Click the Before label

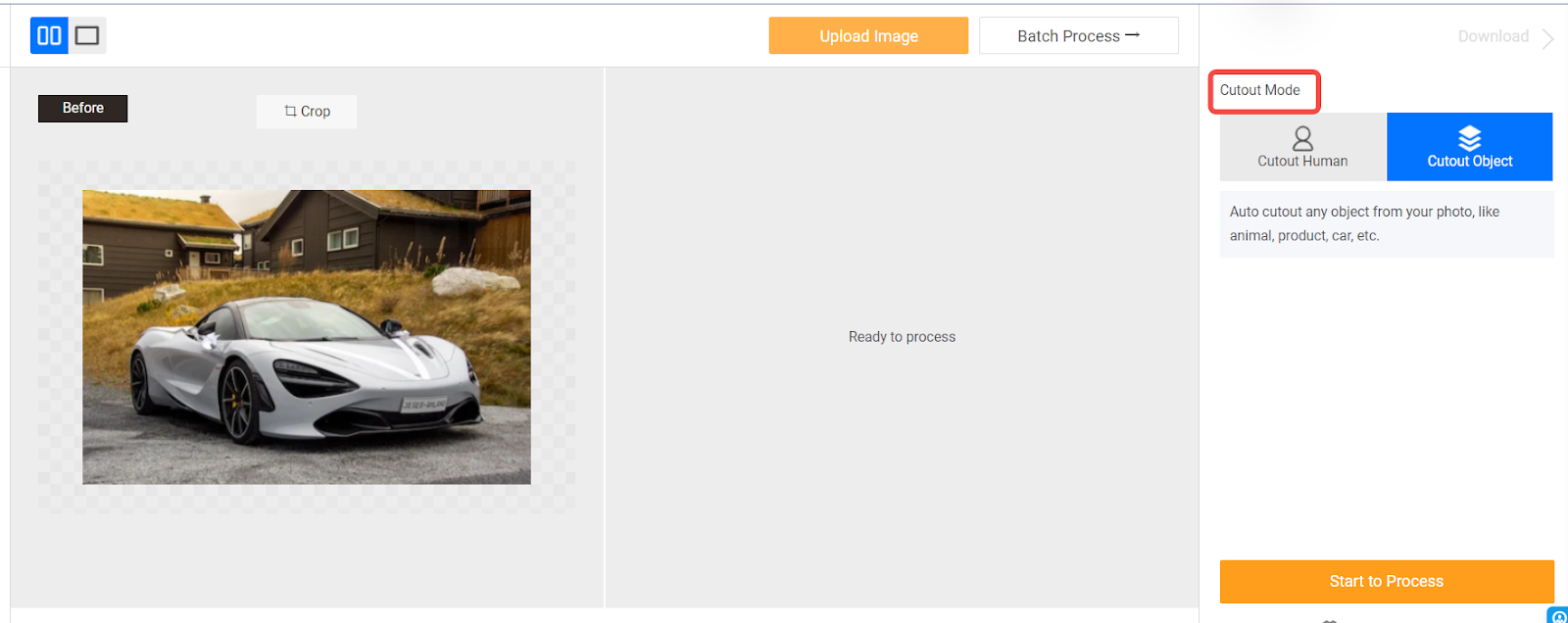(x=83, y=108)
